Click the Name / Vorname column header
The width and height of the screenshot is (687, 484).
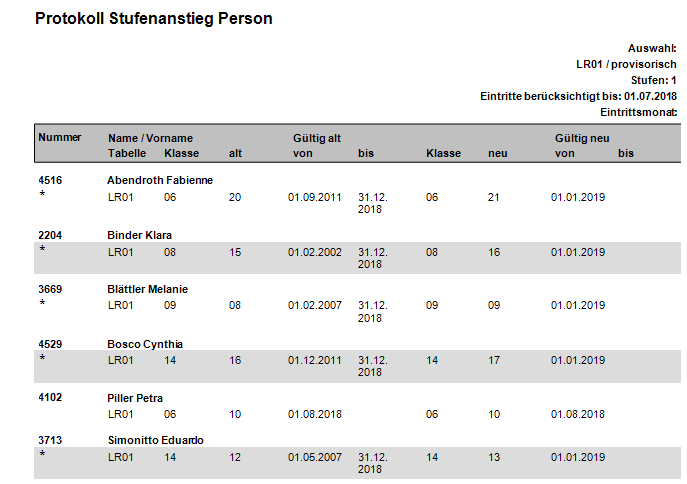pyautogui.click(x=150, y=138)
